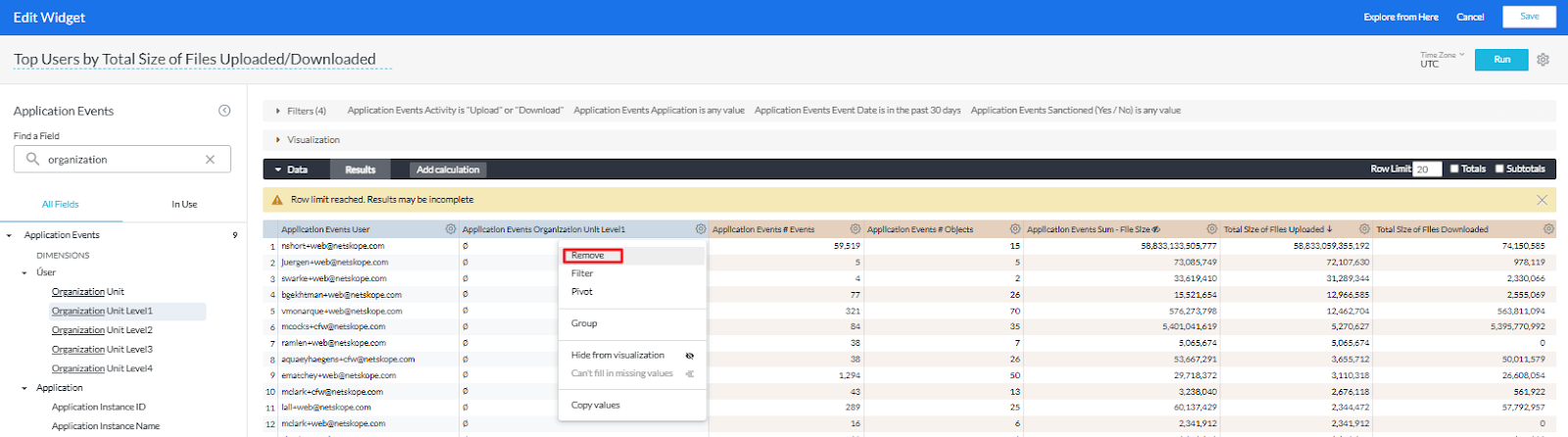Select the Organization Unit field
Image resolution: width=1568 pixels, height=437 pixels.
point(88,292)
